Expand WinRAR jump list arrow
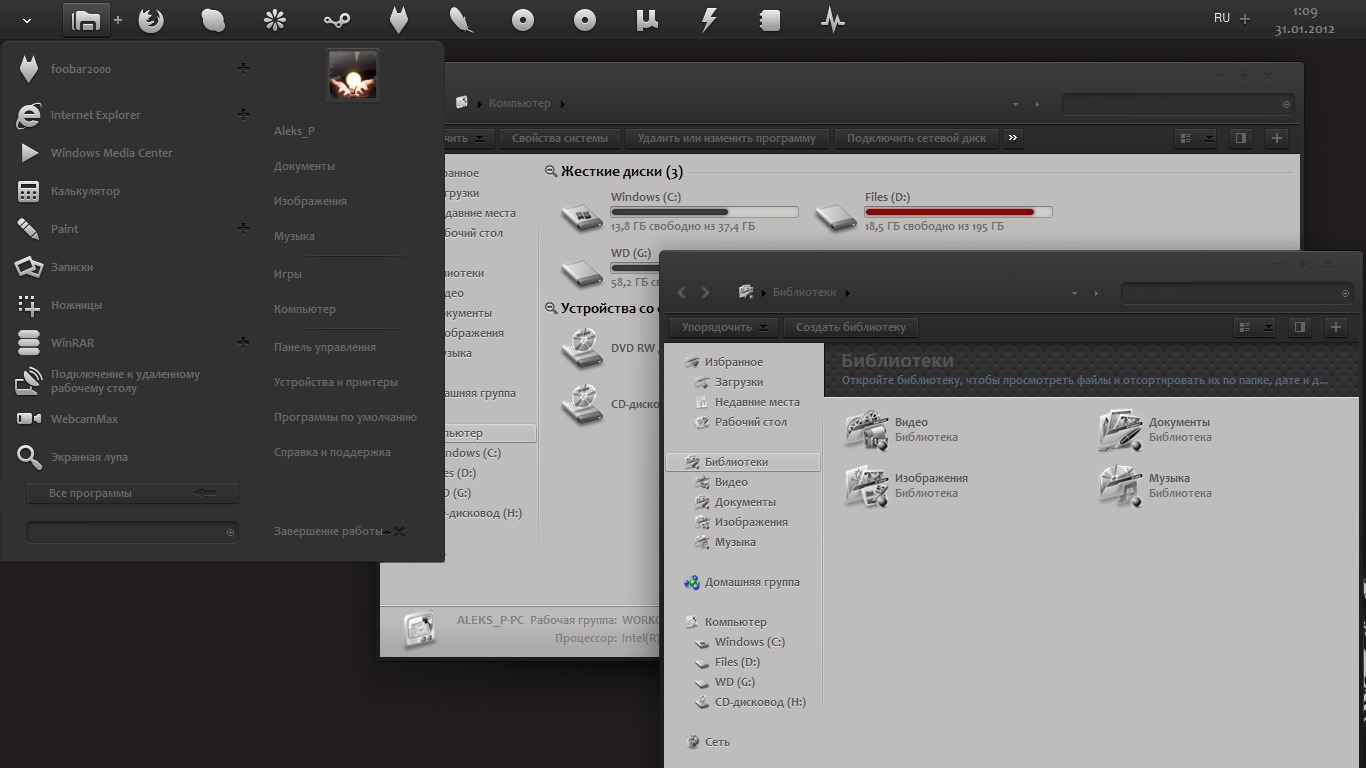The image size is (1366, 768). (x=242, y=342)
